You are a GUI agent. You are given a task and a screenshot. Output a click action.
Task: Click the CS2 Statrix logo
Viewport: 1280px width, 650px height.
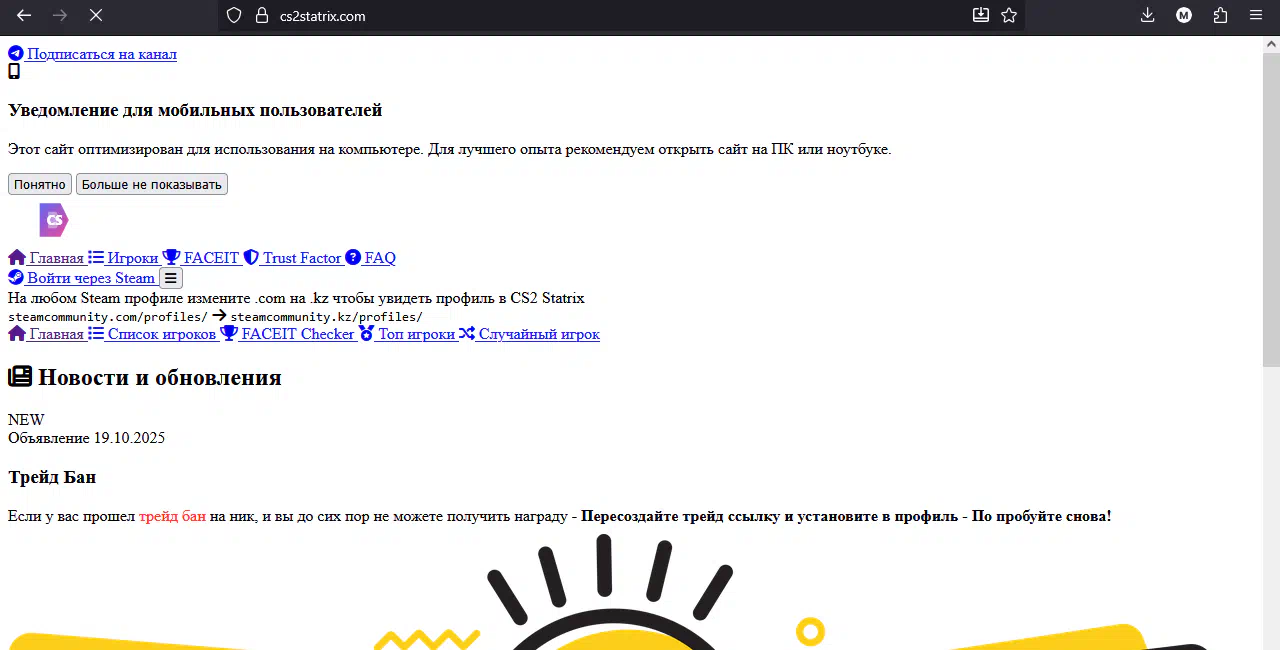point(54,220)
